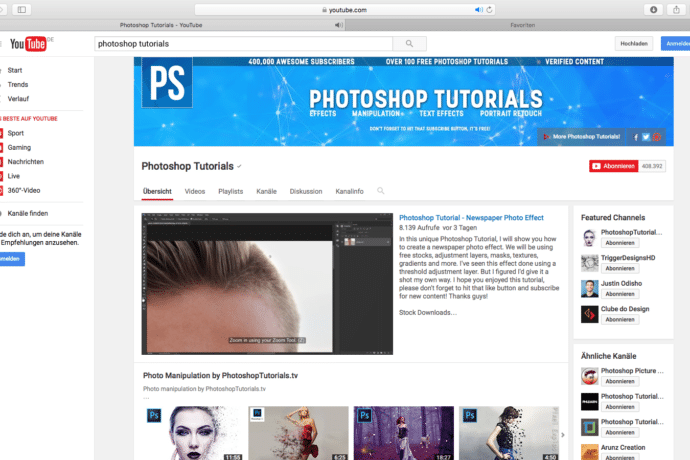This screenshot has width=690, height=460.
Task: Open the Safari downloads button
Action: click(x=653, y=9)
